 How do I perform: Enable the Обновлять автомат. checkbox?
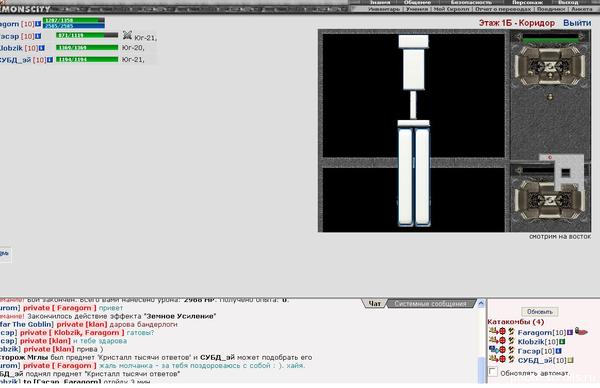(x=493, y=372)
